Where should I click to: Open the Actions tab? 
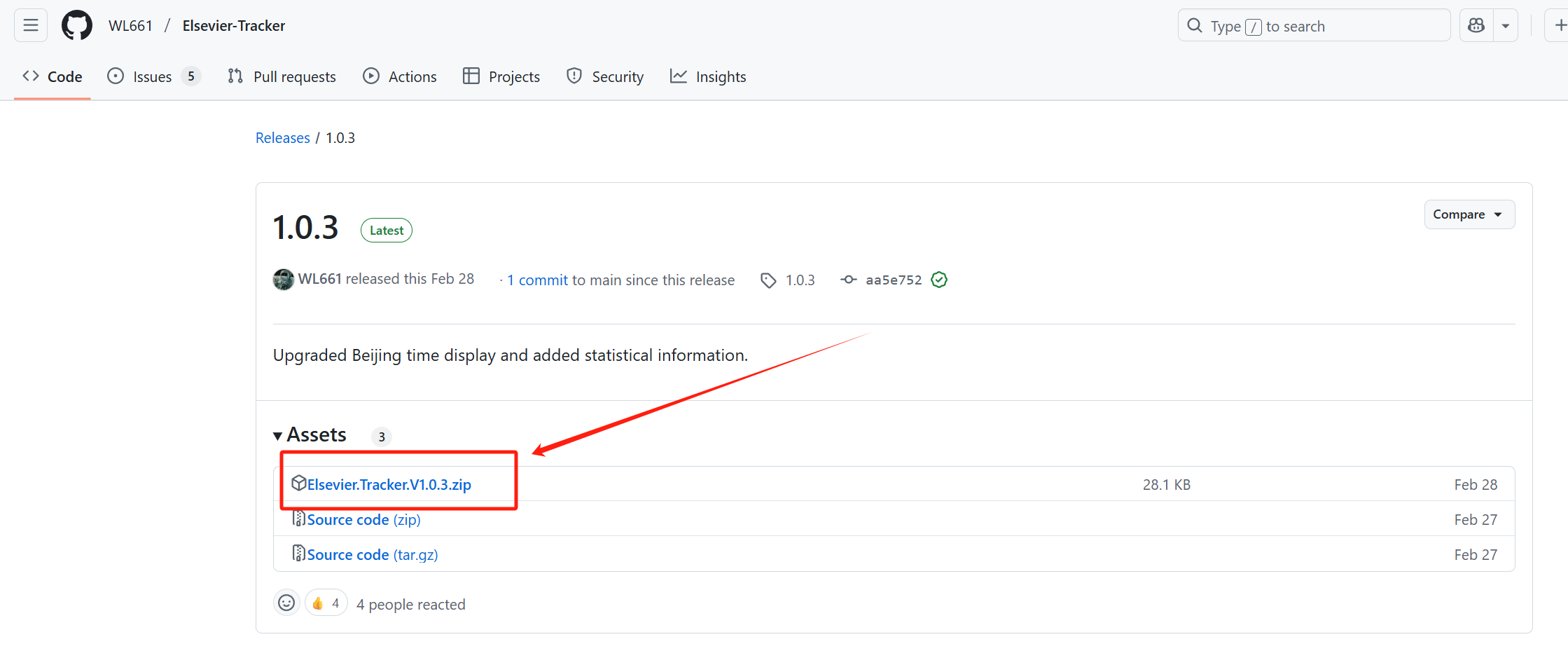click(400, 76)
